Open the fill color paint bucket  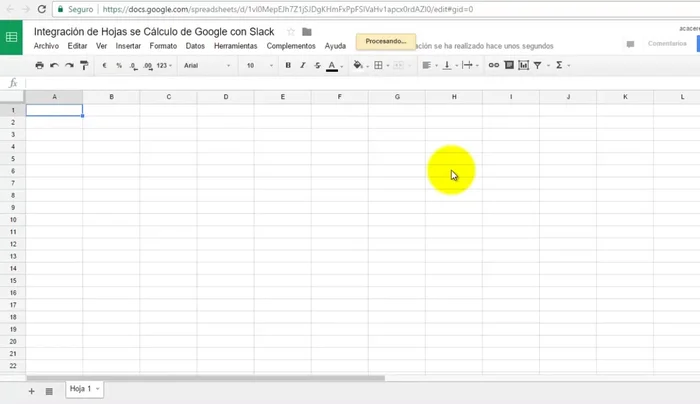(358, 65)
